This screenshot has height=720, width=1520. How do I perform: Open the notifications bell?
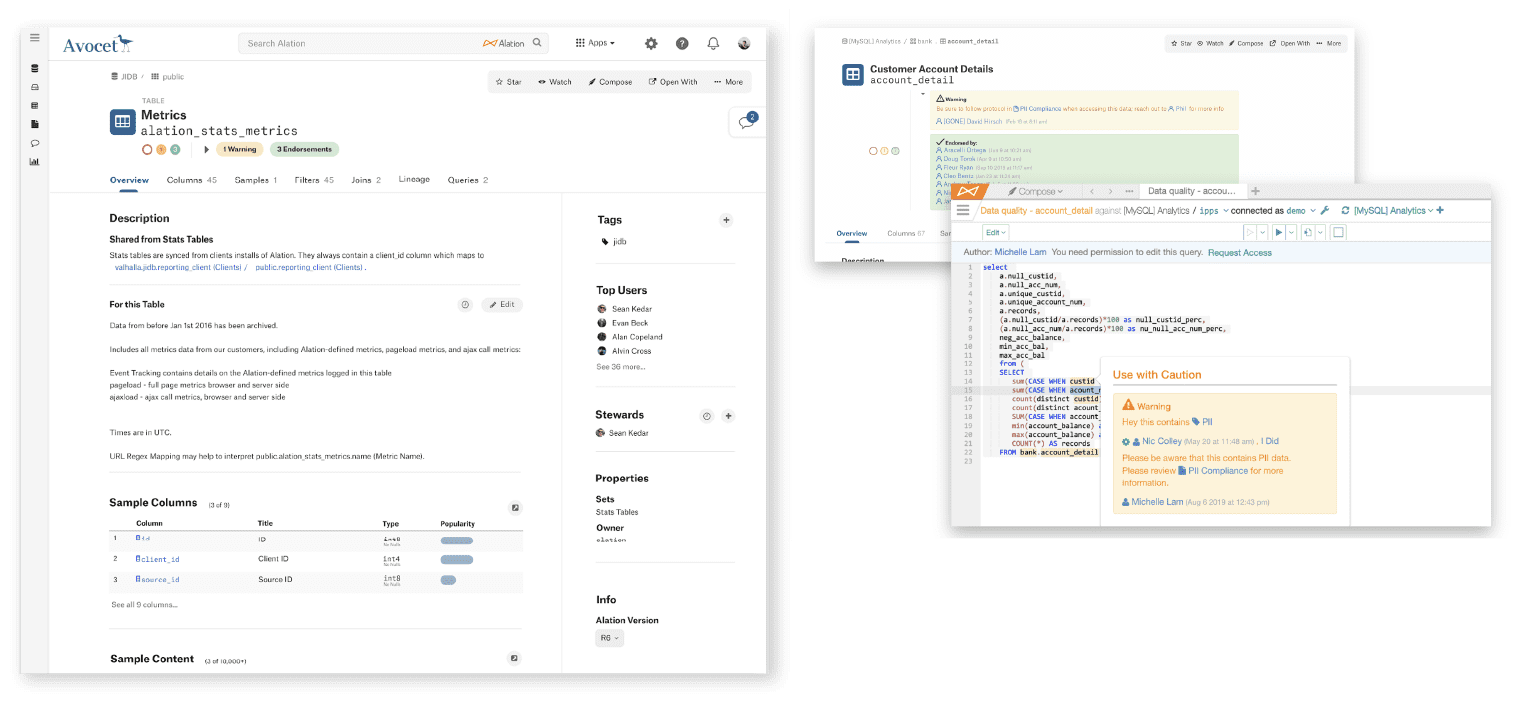(713, 43)
